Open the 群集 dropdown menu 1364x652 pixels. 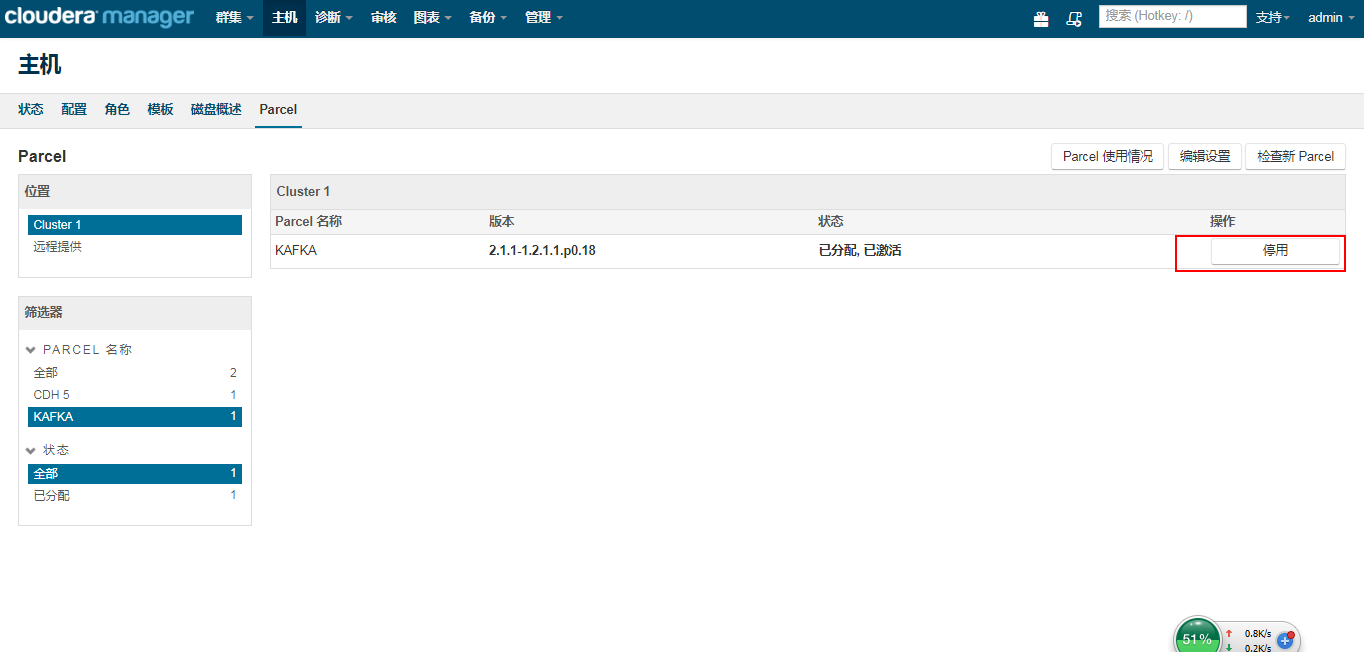[x=235, y=18]
